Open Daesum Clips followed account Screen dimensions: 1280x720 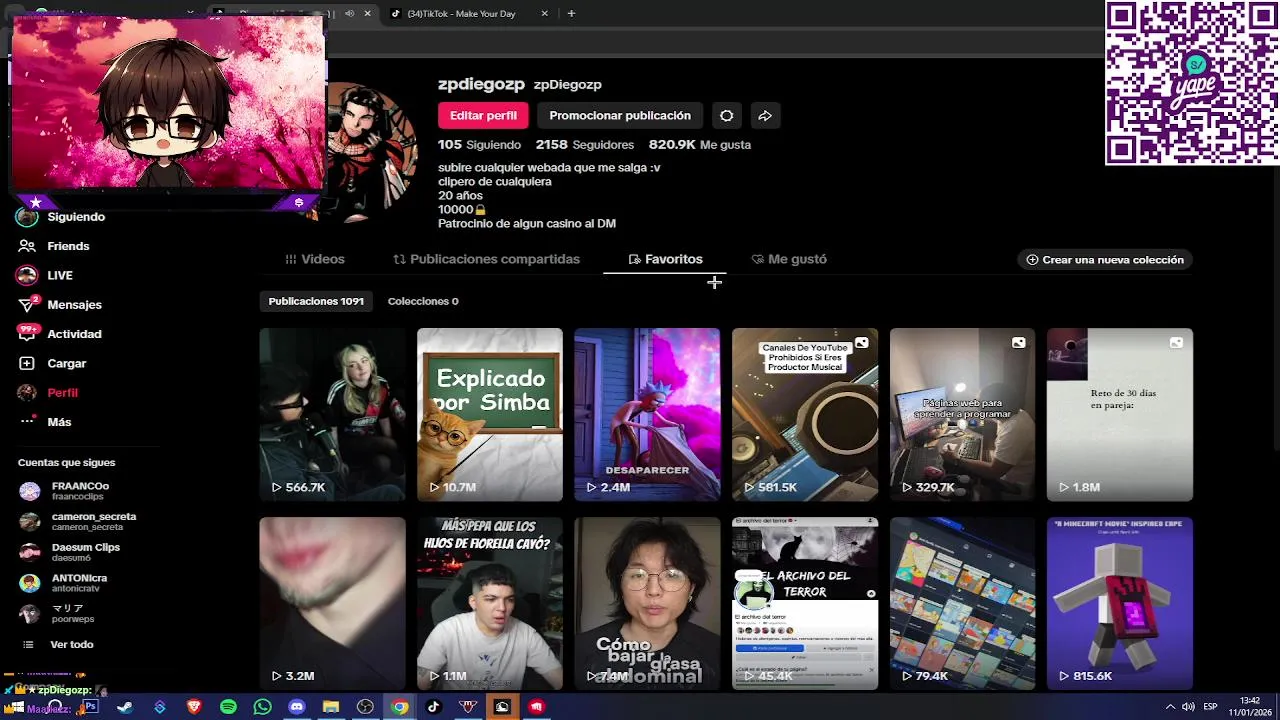click(x=70, y=552)
